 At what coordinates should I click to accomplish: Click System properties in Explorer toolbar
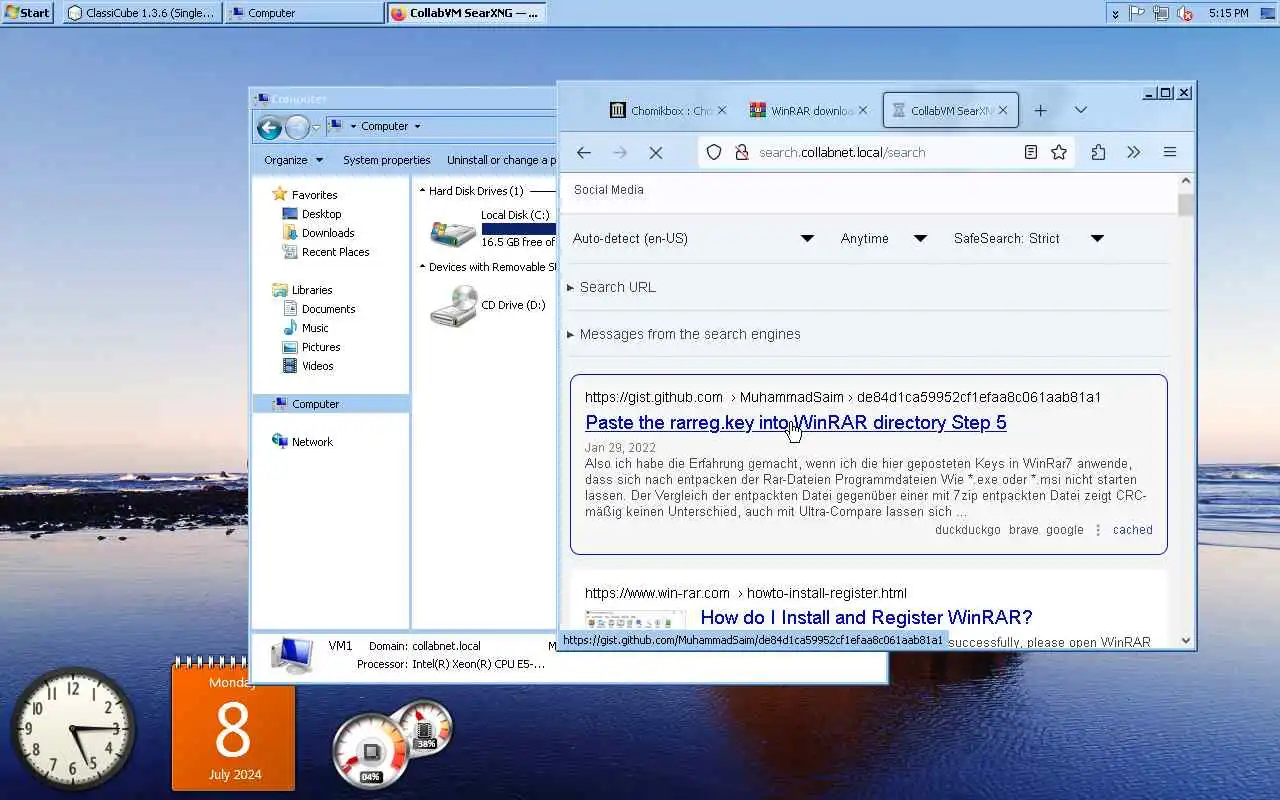coord(386,160)
